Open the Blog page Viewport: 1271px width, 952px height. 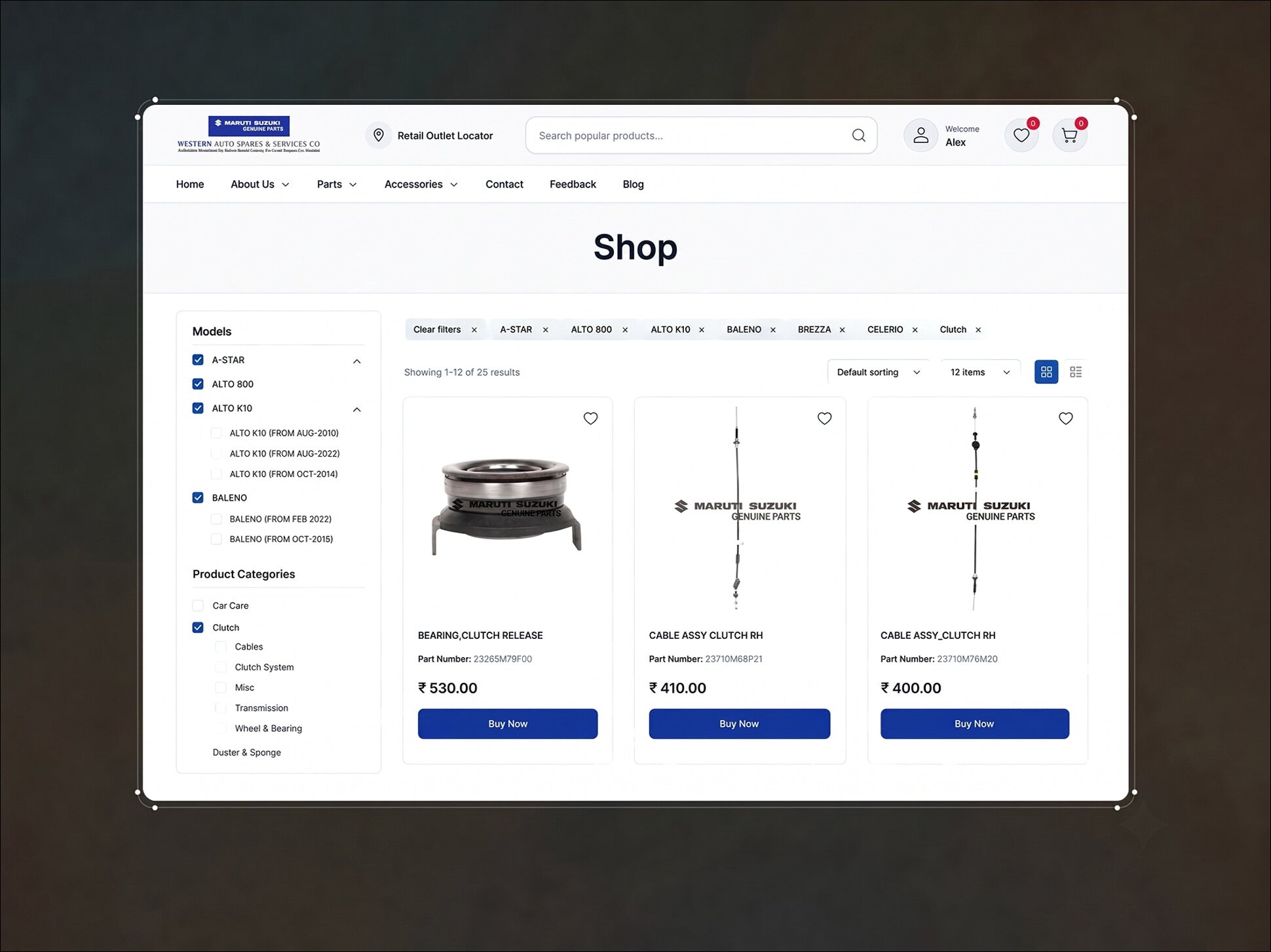click(x=633, y=185)
